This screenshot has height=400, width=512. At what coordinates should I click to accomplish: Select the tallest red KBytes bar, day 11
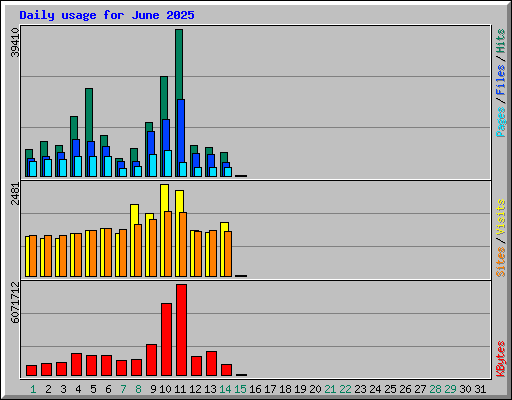(x=181, y=330)
